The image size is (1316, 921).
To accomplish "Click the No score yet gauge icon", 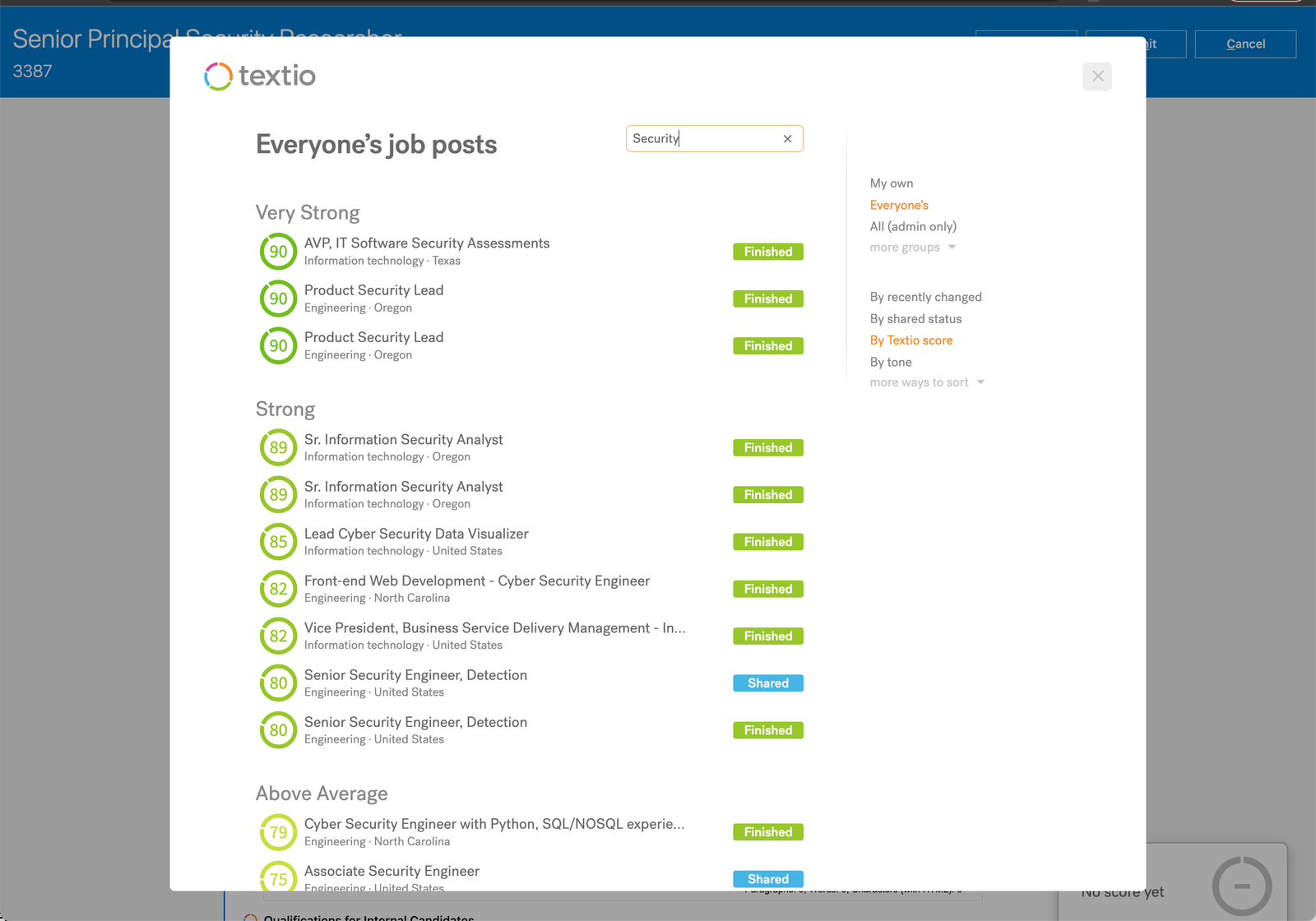I will 1241,886.
